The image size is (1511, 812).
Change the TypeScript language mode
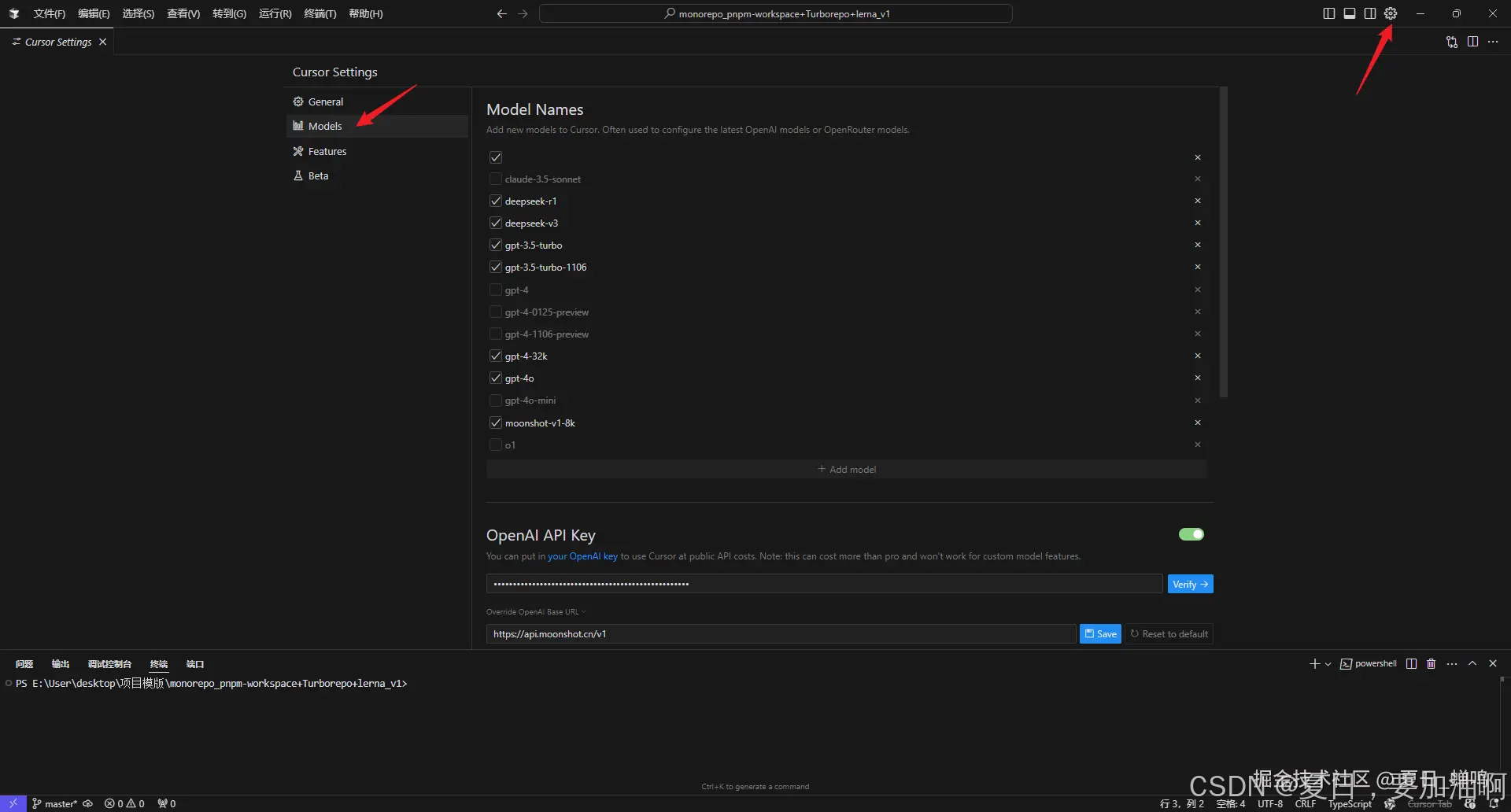tap(1350, 803)
